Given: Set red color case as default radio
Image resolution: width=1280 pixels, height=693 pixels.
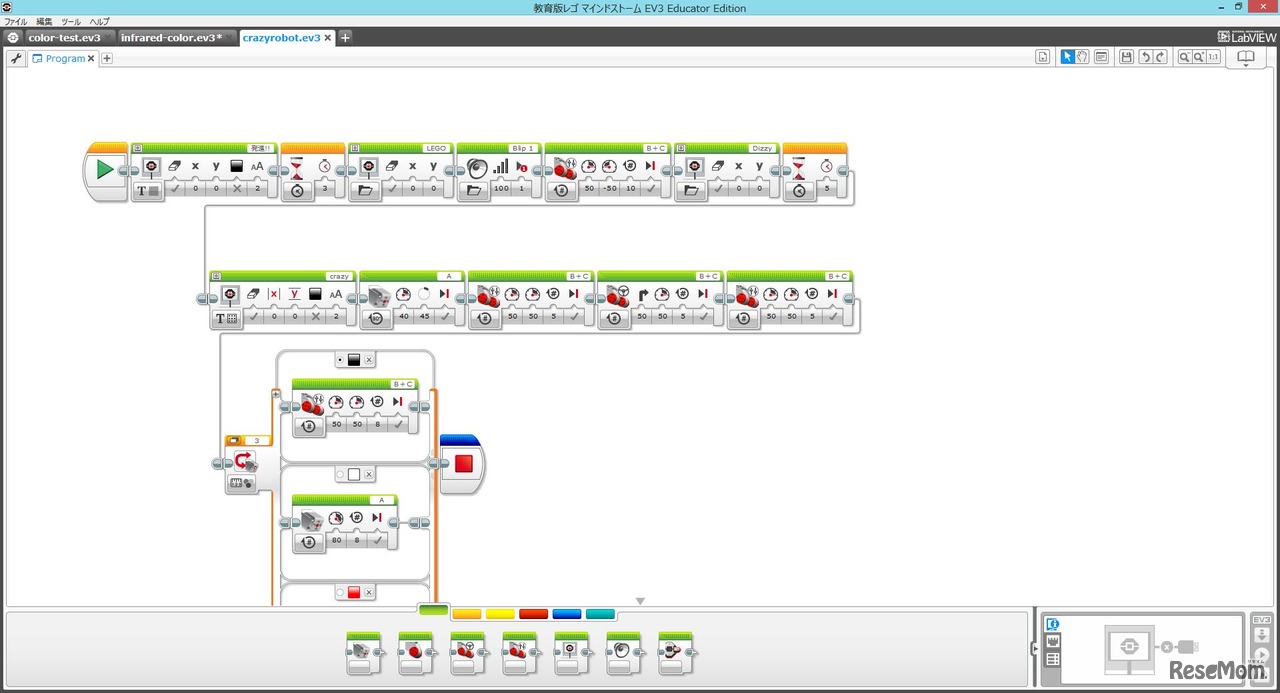Looking at the screenshot, I should click(340, 592).
